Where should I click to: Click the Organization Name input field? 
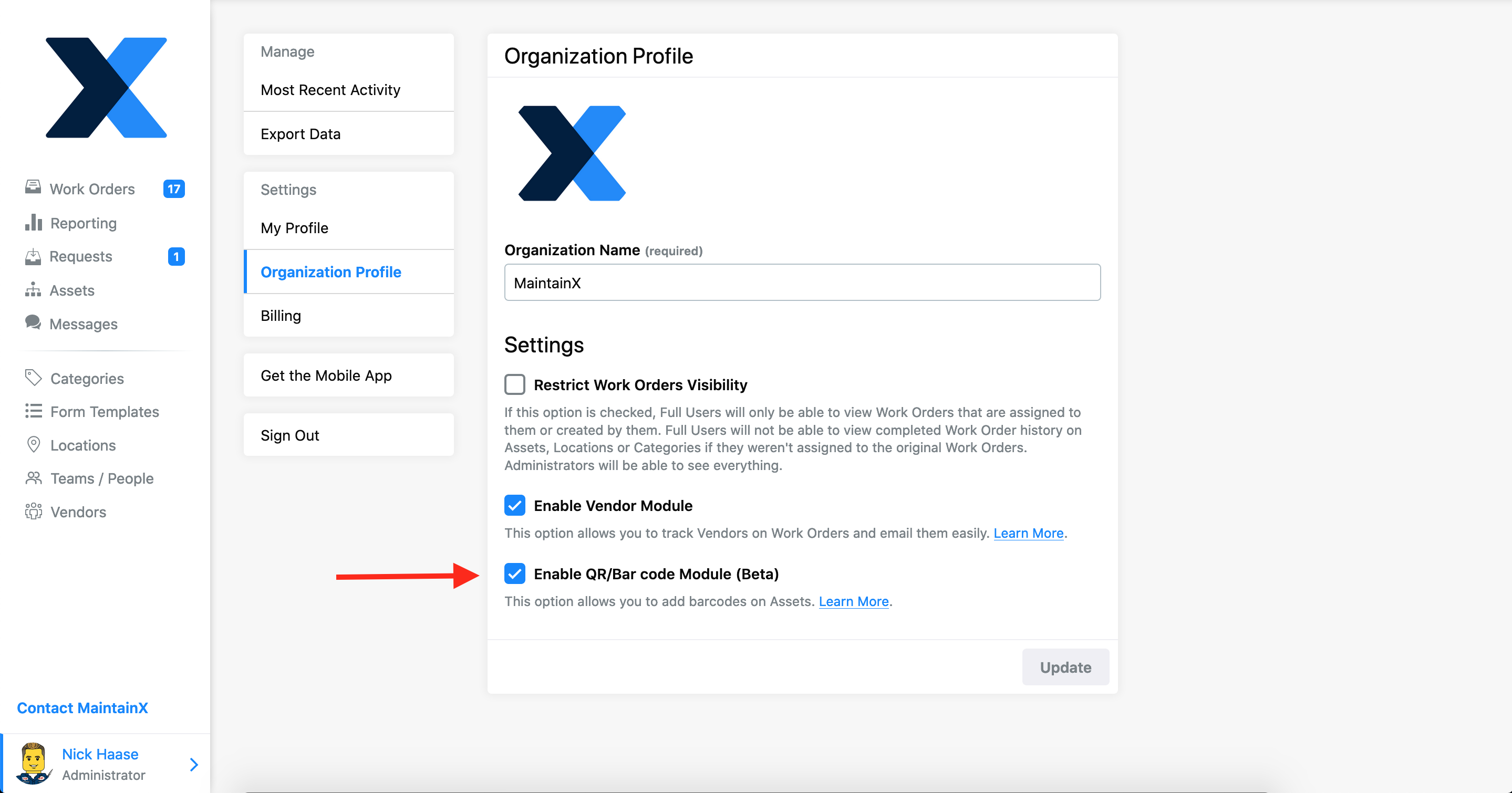(x=802, y=283)
